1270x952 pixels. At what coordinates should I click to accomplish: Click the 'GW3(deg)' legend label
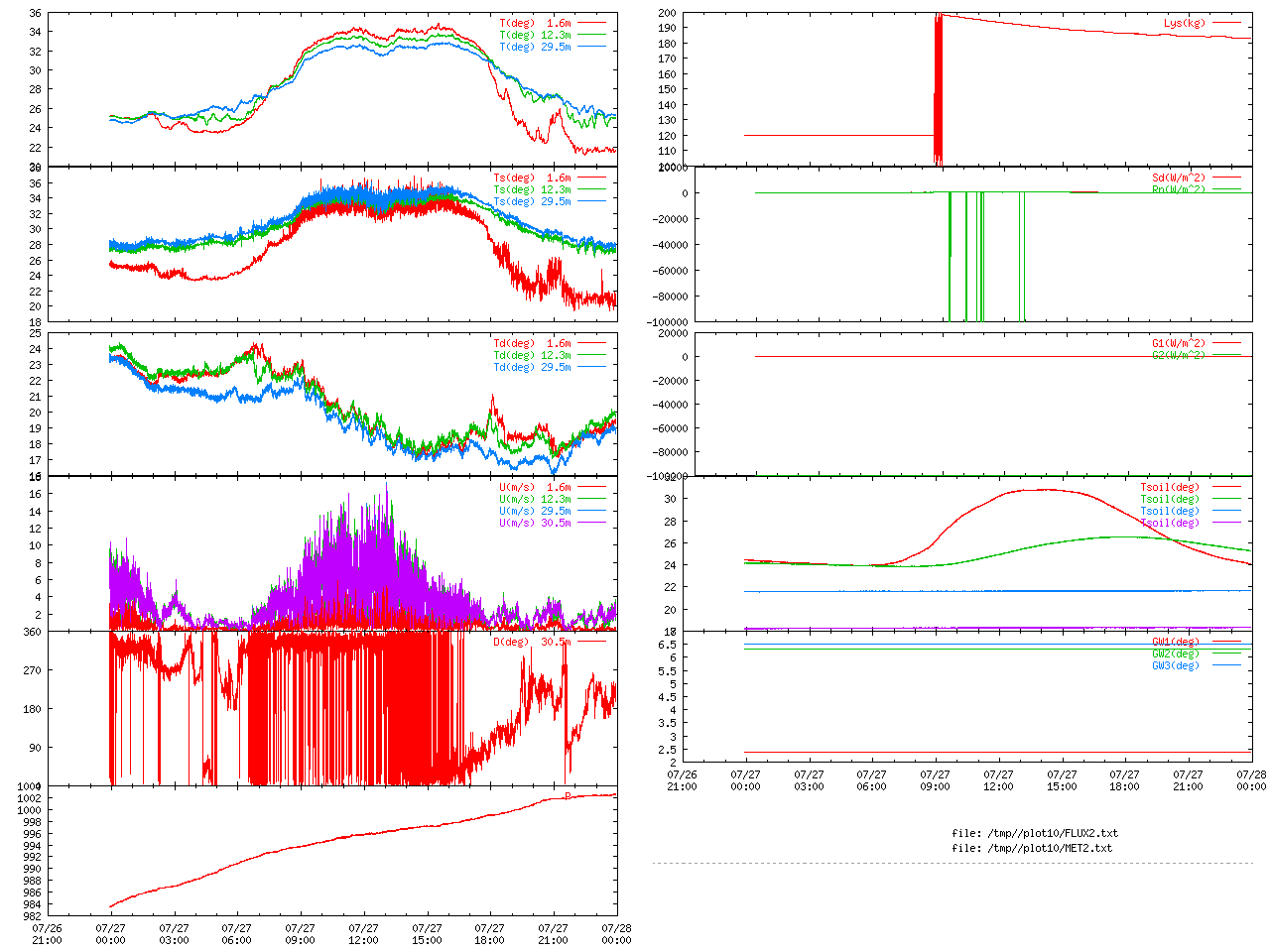click(1176, 666)
